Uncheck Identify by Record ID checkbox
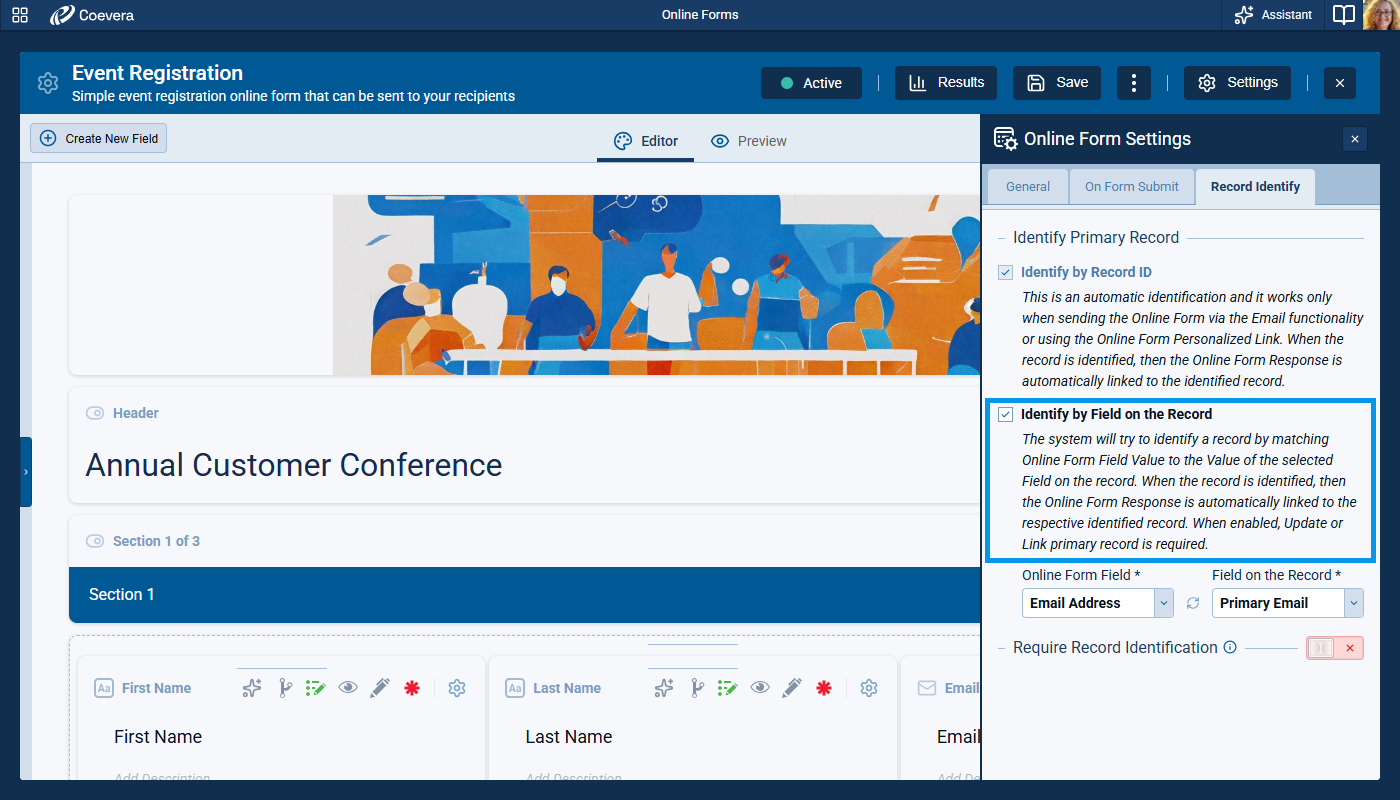This screenshot has width=1400, height=800. [x=1006, y=272]
